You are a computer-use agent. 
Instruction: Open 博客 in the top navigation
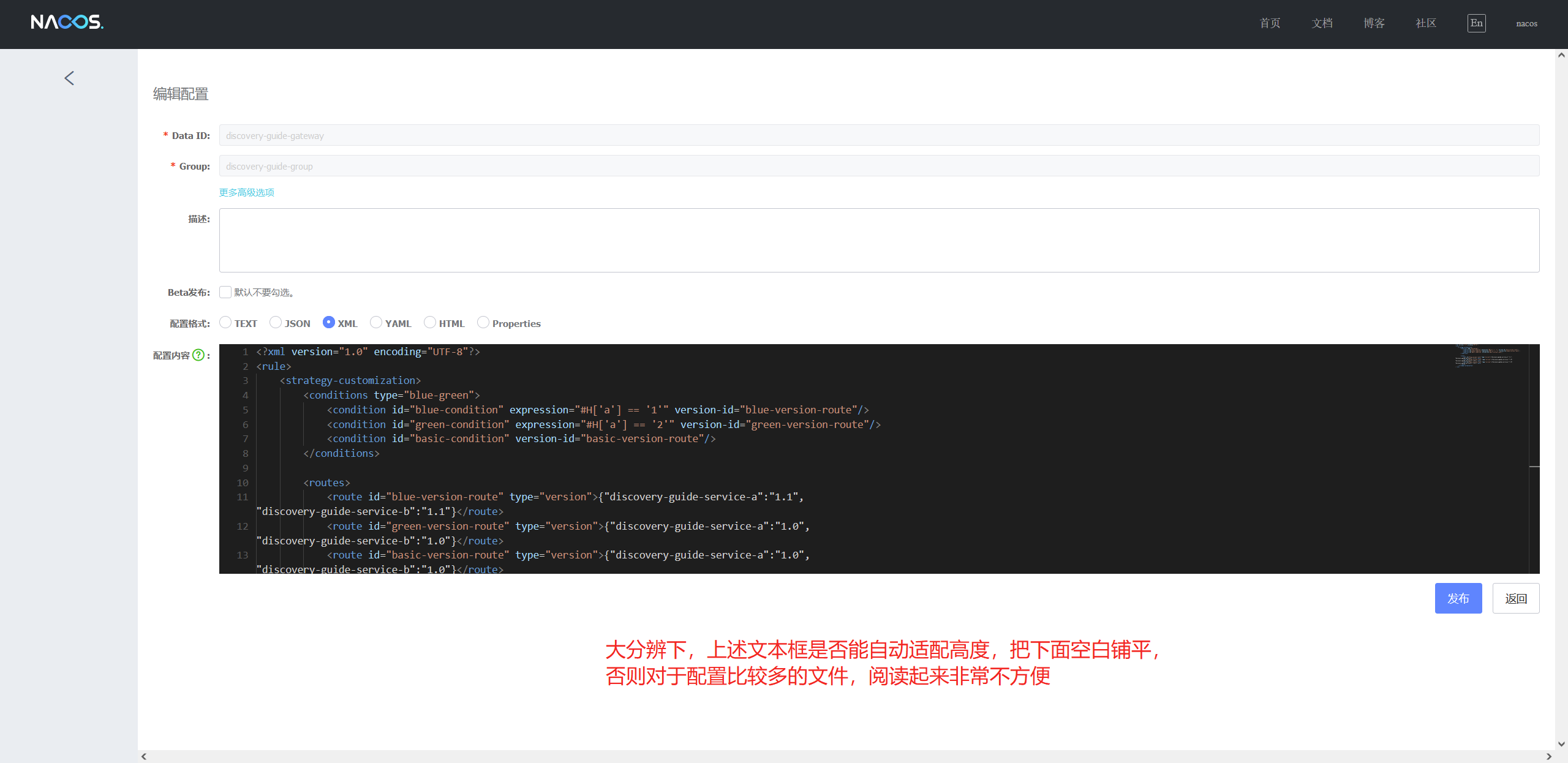(x=1374, y=23)
